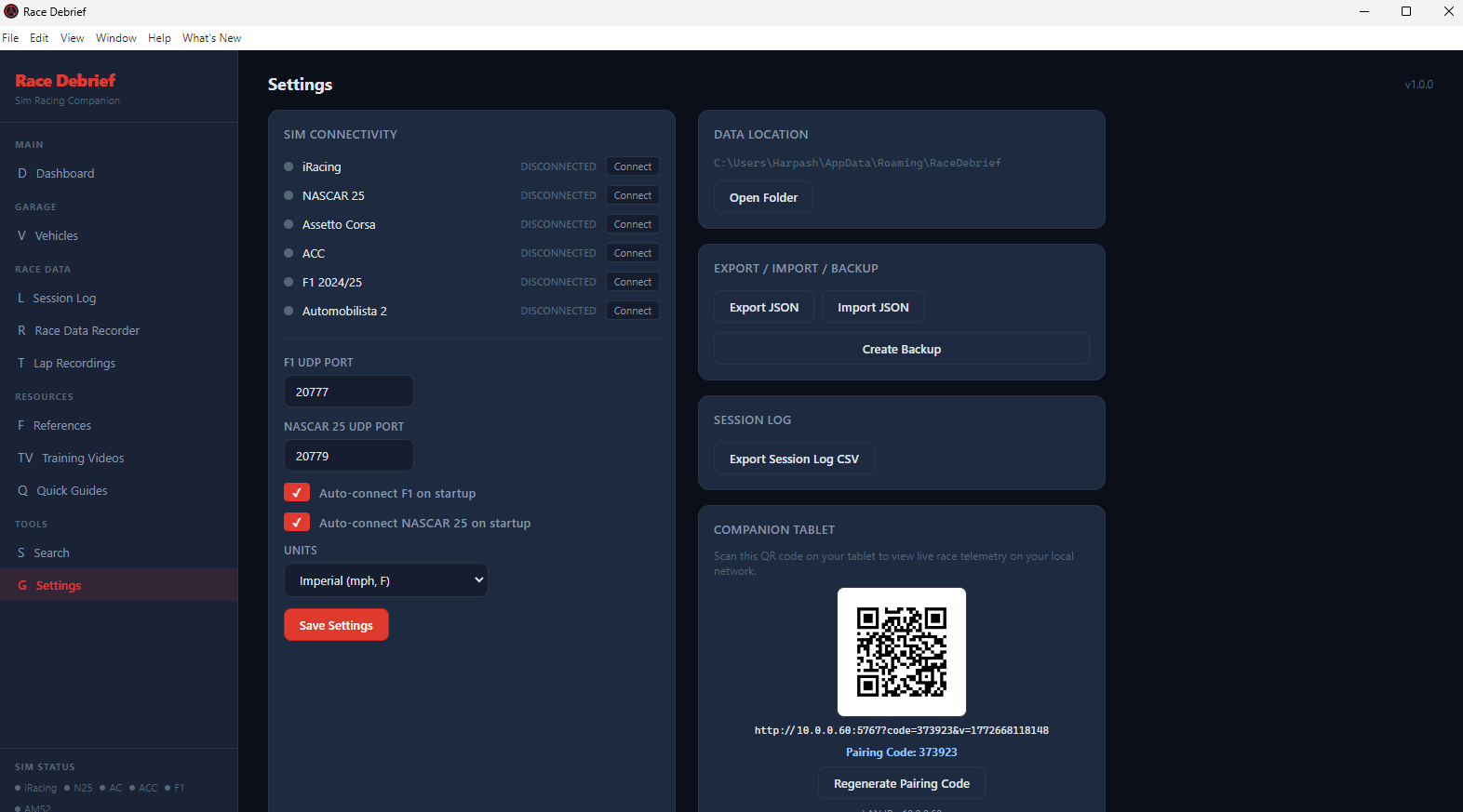Expand the Units dropdown
Image resolution: width=1463 pixels, height=812 pixels.
pos(386,580)
